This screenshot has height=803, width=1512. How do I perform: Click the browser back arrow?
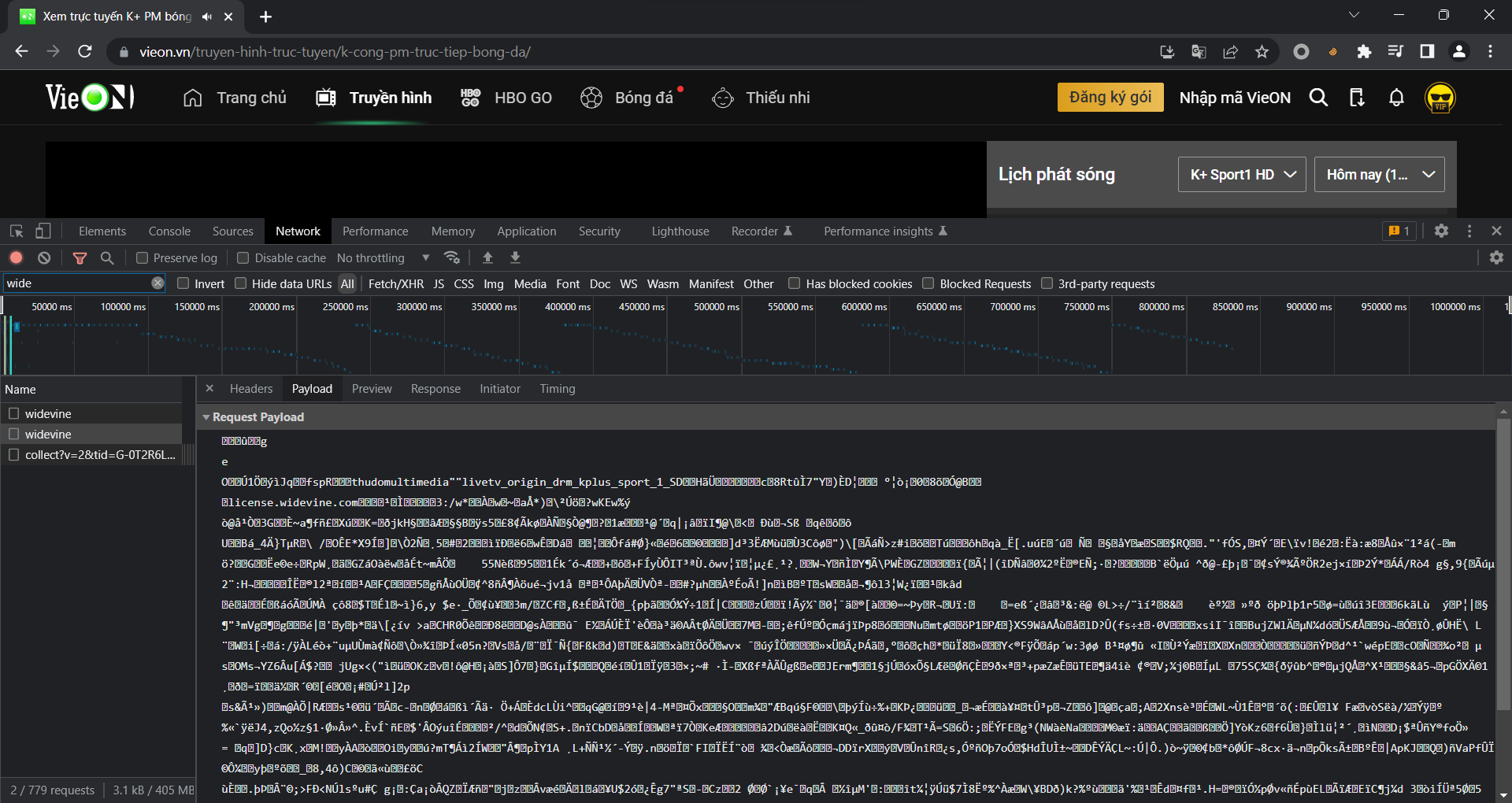coord(21,51)
